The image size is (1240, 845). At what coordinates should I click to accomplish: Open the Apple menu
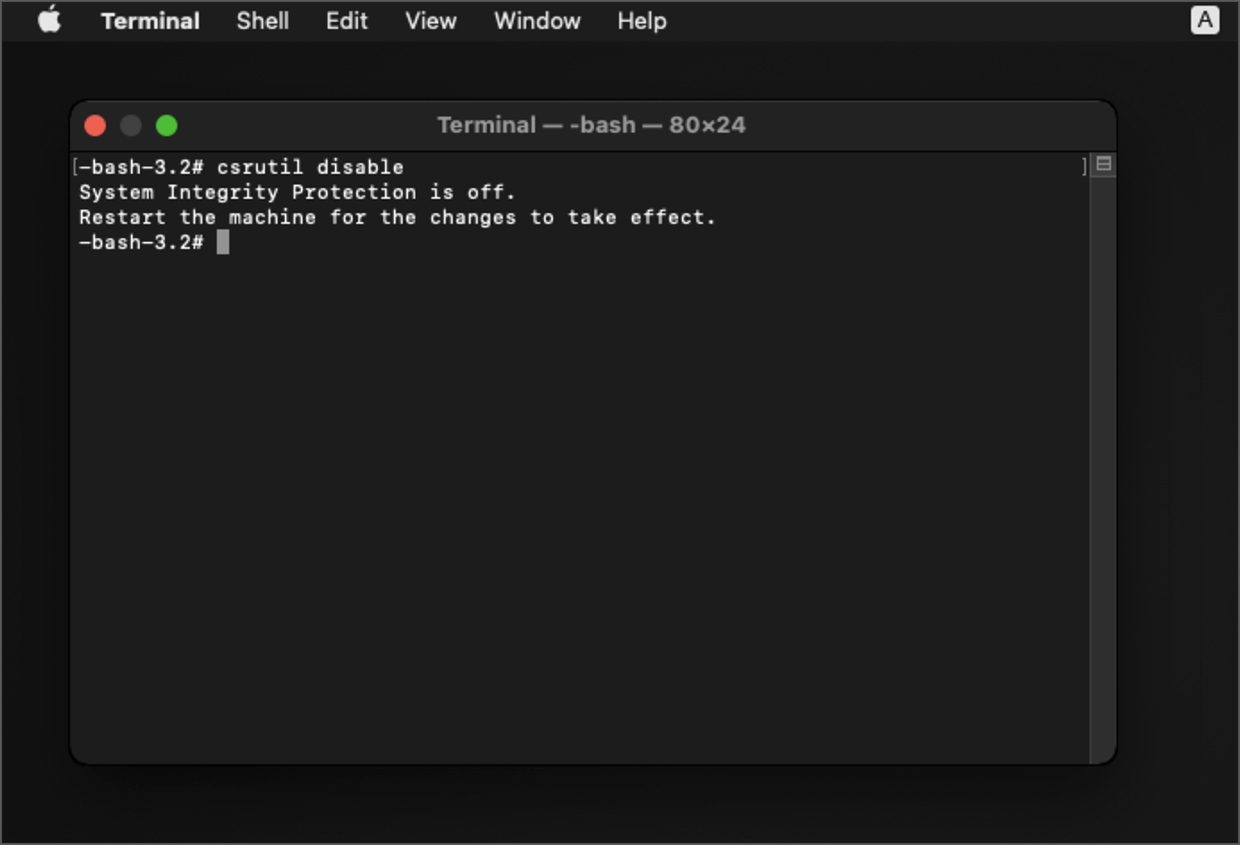coord(49,20)
